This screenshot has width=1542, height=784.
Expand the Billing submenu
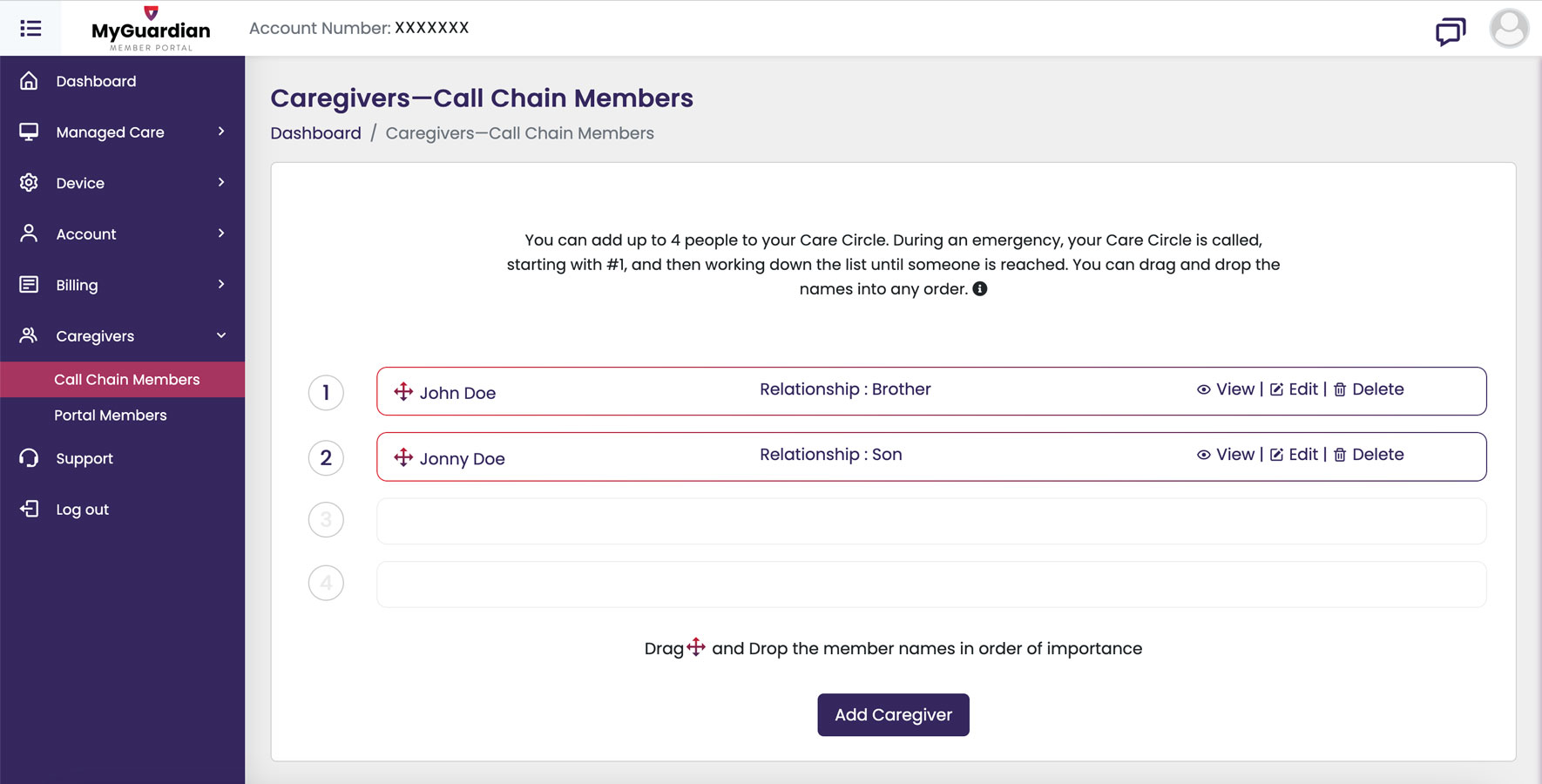(x=122, y=285)
